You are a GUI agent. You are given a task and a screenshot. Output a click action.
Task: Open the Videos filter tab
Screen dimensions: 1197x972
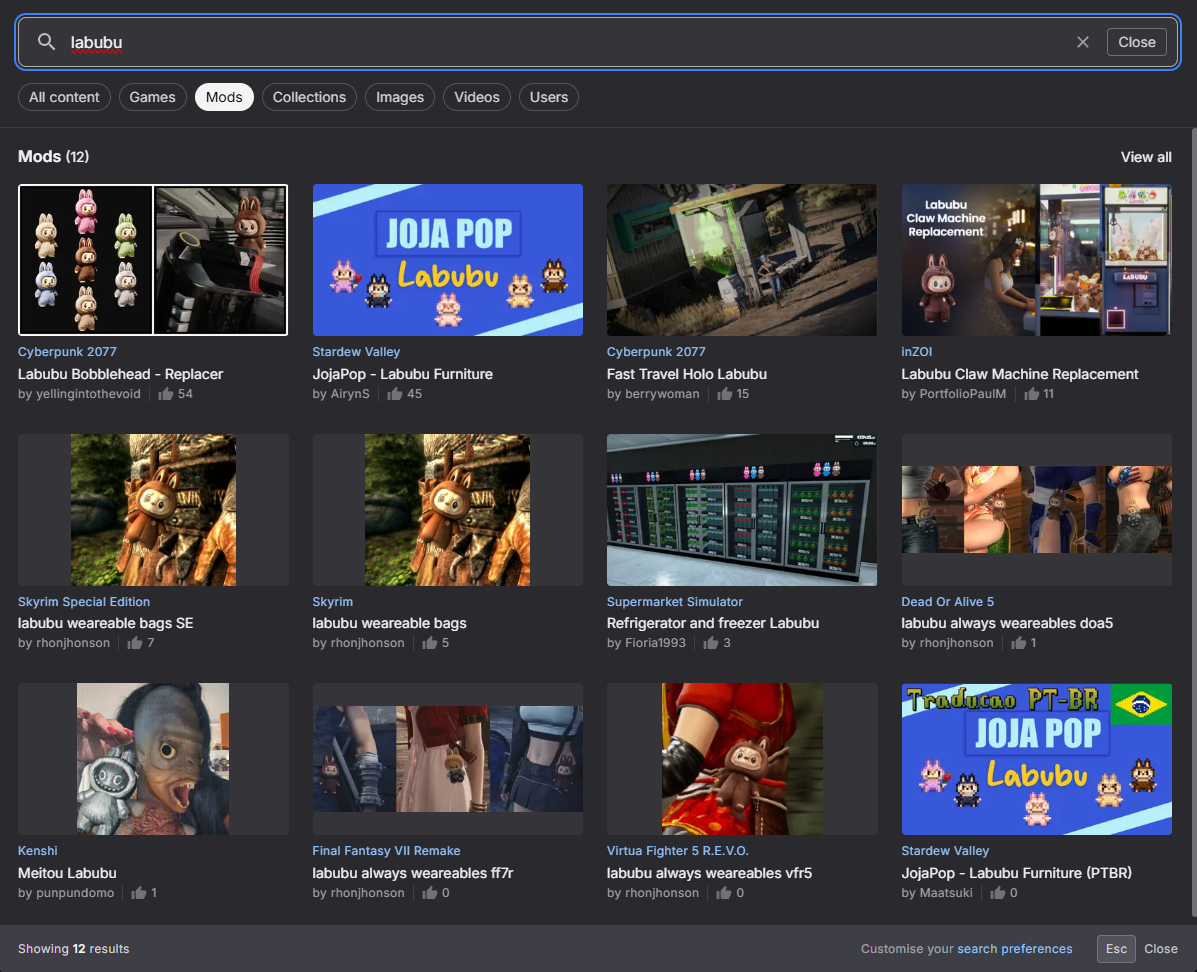click(477, 97)
